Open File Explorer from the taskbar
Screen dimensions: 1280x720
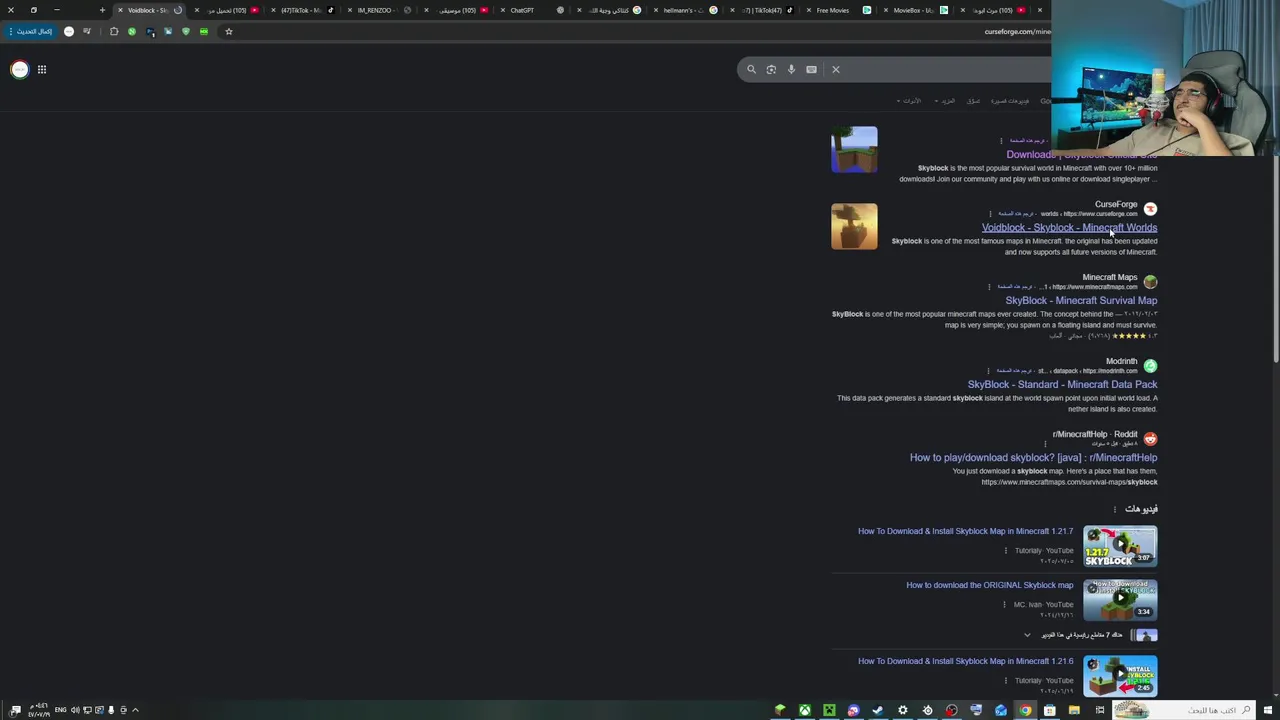click(x=1074, y=710)
